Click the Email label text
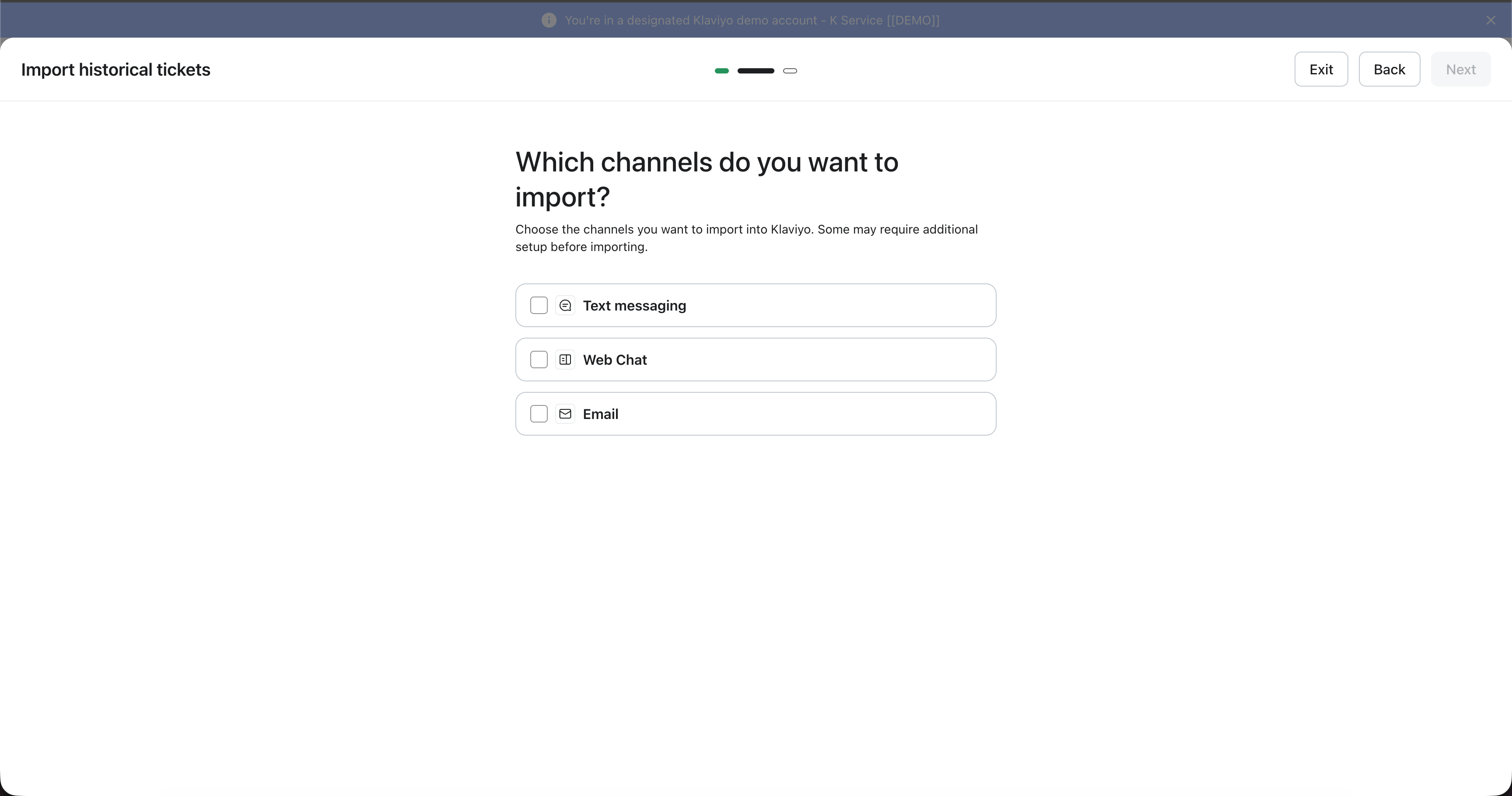This screenshot has height=796, width=1512. [600, 414]
